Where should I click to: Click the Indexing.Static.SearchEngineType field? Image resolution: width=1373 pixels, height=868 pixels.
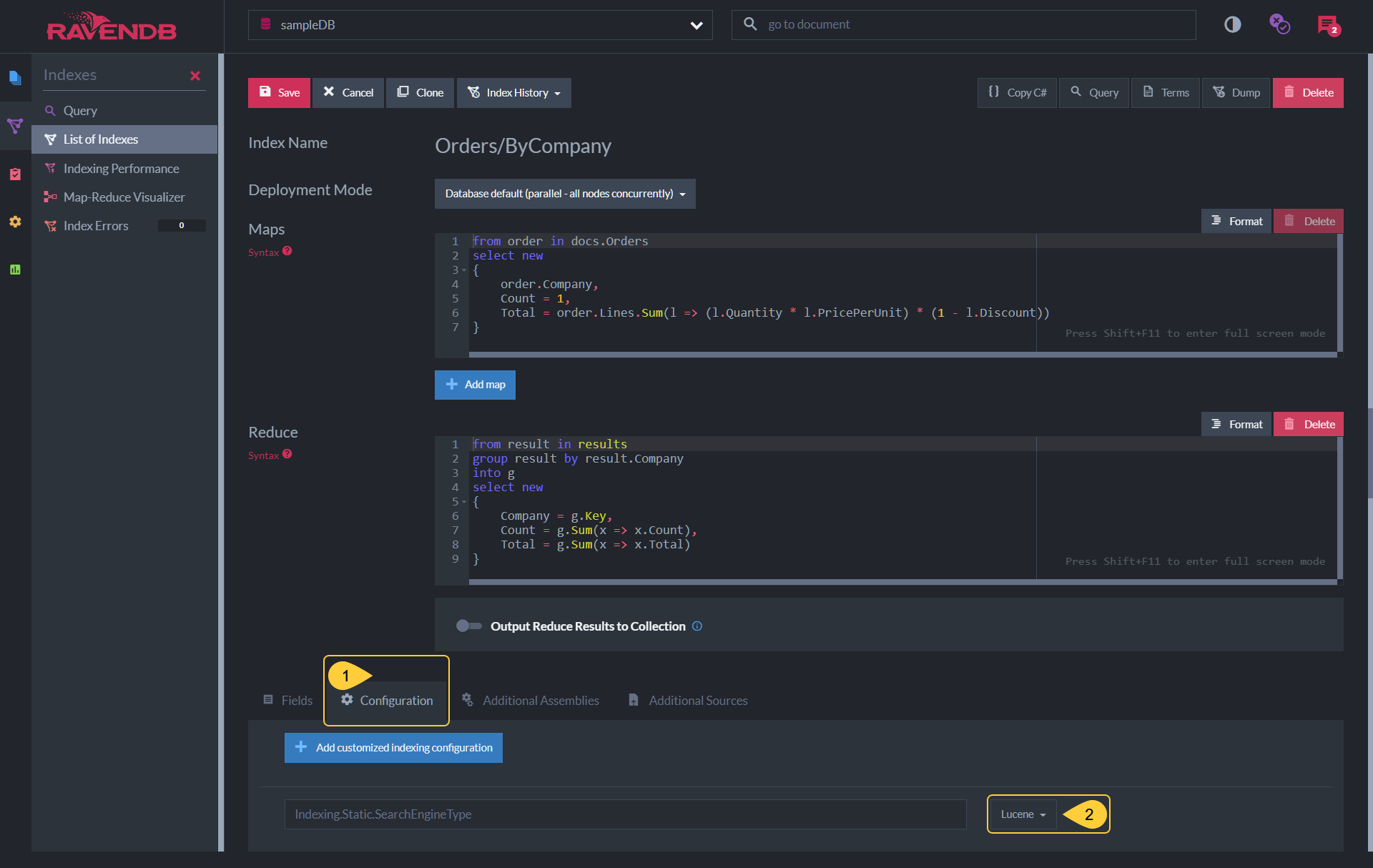pyautogui.click(x=626, y=814)
